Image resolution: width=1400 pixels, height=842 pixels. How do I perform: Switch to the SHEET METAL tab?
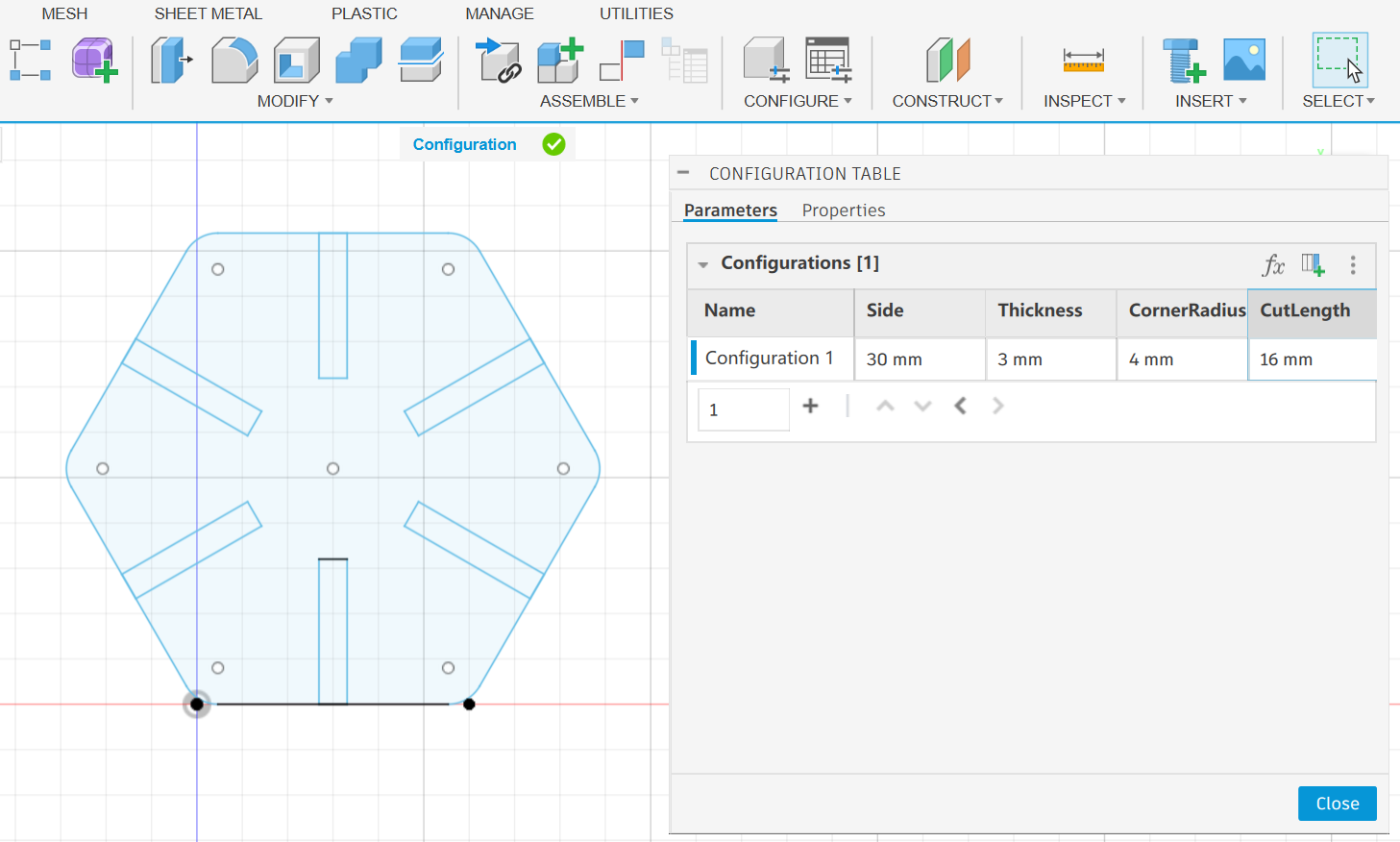[209, 13]
